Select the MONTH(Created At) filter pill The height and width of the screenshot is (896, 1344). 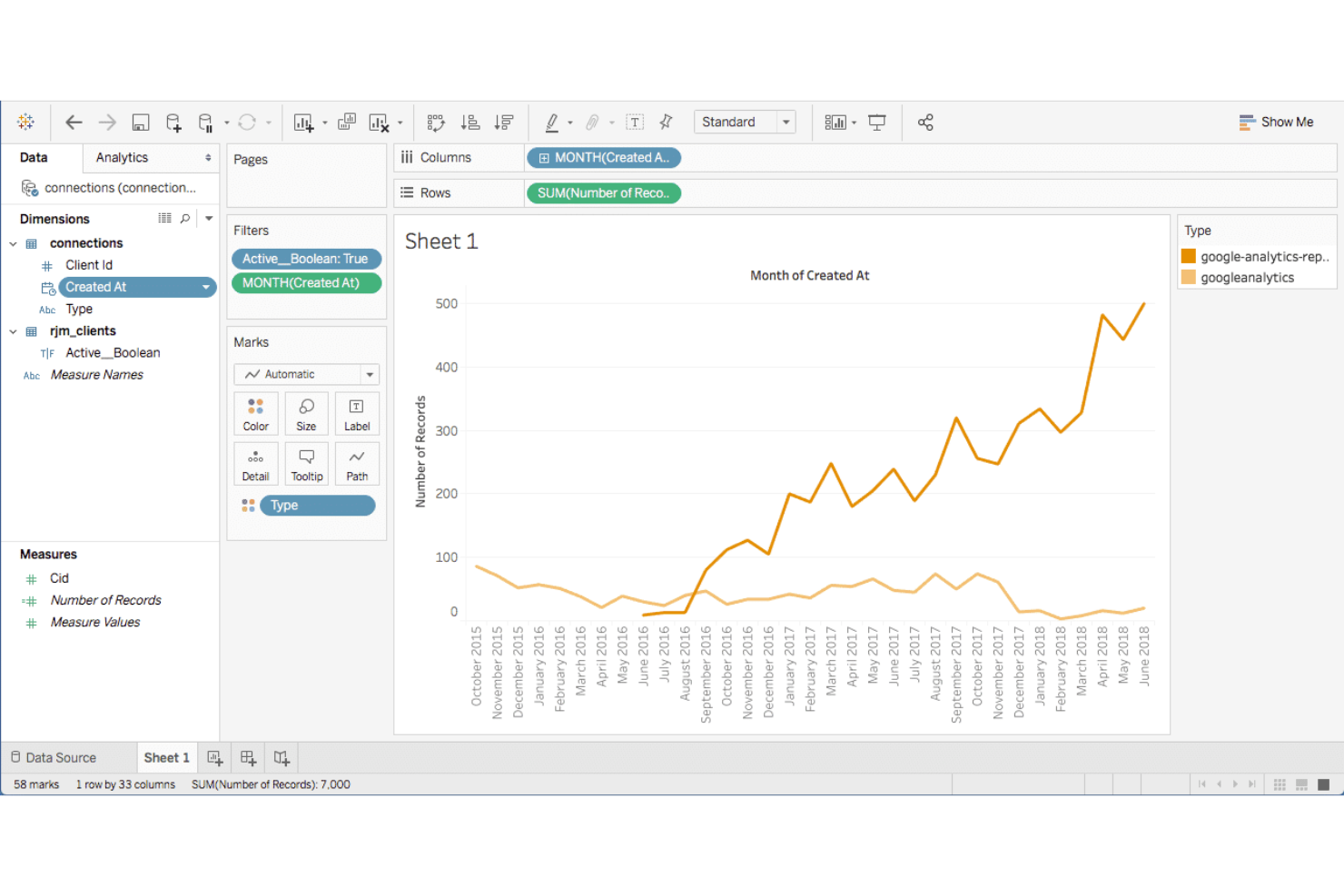pos(306,283)
